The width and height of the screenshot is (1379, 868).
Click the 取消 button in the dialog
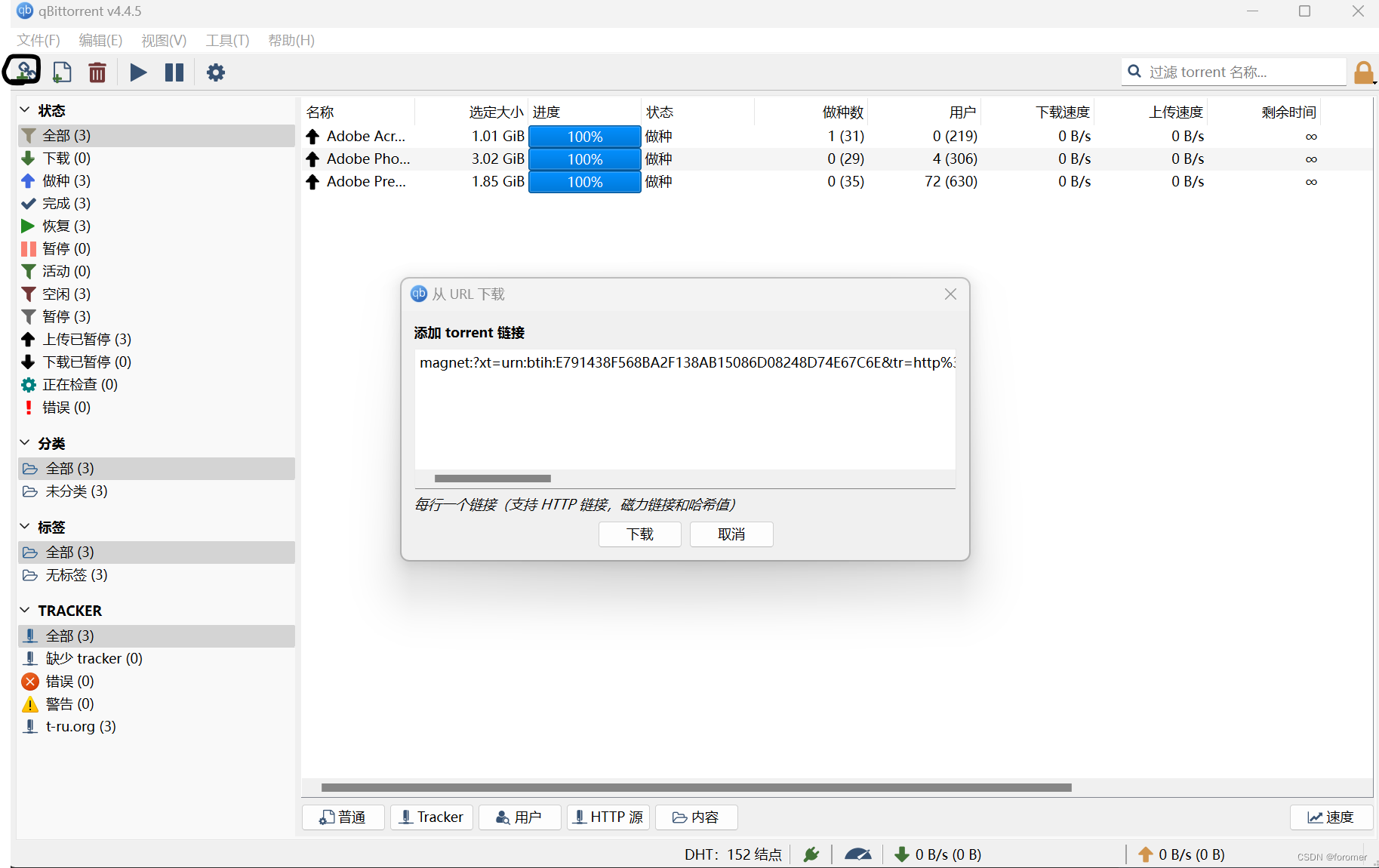point(730,534)
